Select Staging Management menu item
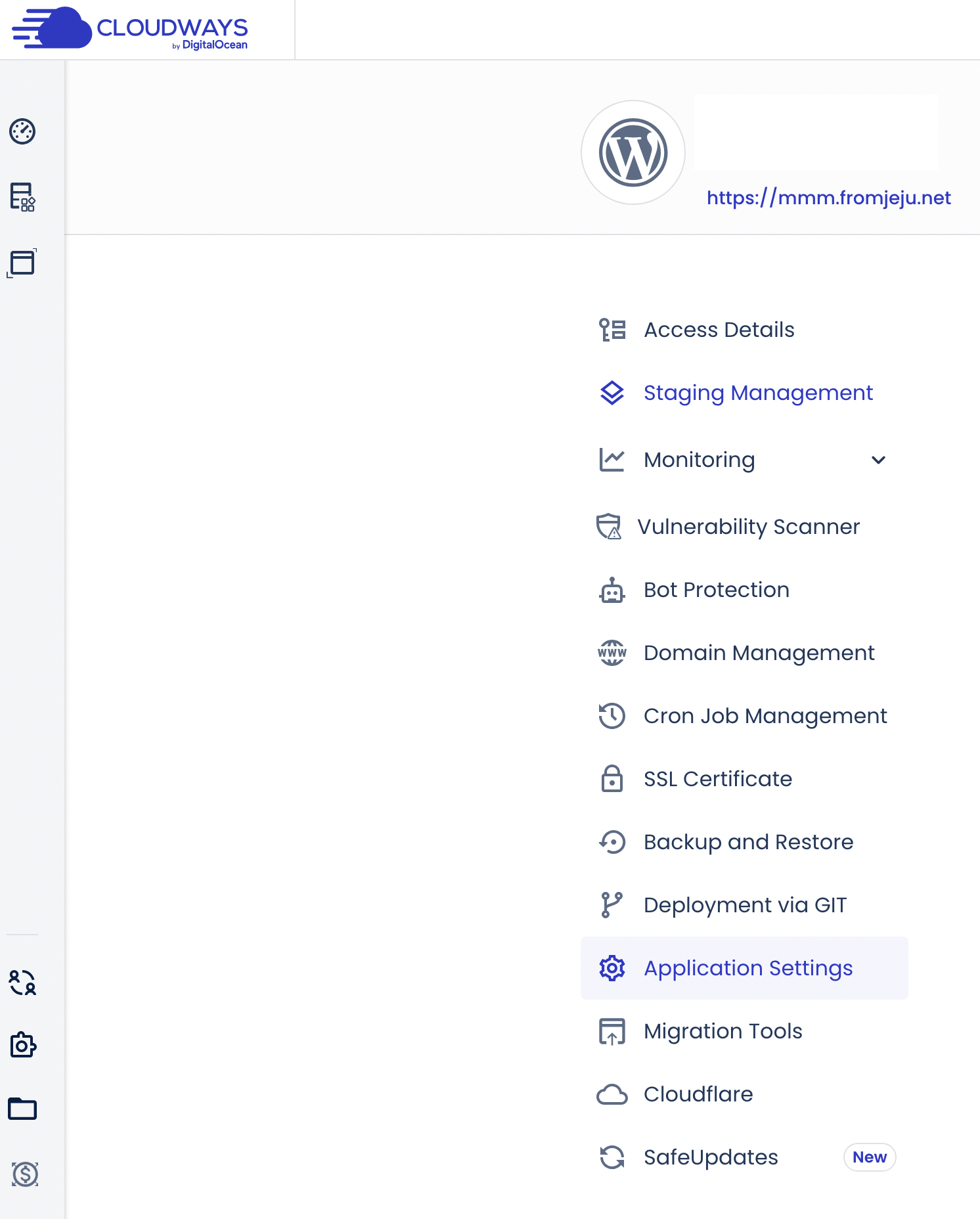Screen dimensions: 980x1219 tap(758, 393)
